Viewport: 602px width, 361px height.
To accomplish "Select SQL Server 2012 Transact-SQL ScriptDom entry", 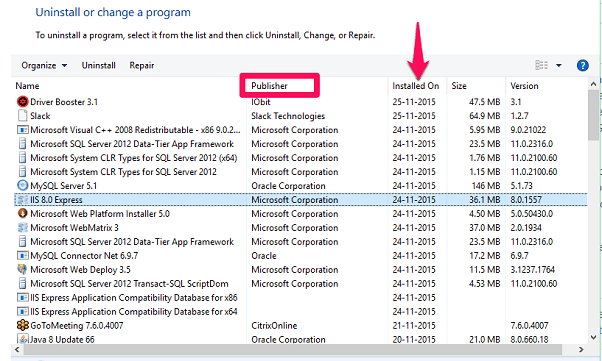I will point(129,284).
